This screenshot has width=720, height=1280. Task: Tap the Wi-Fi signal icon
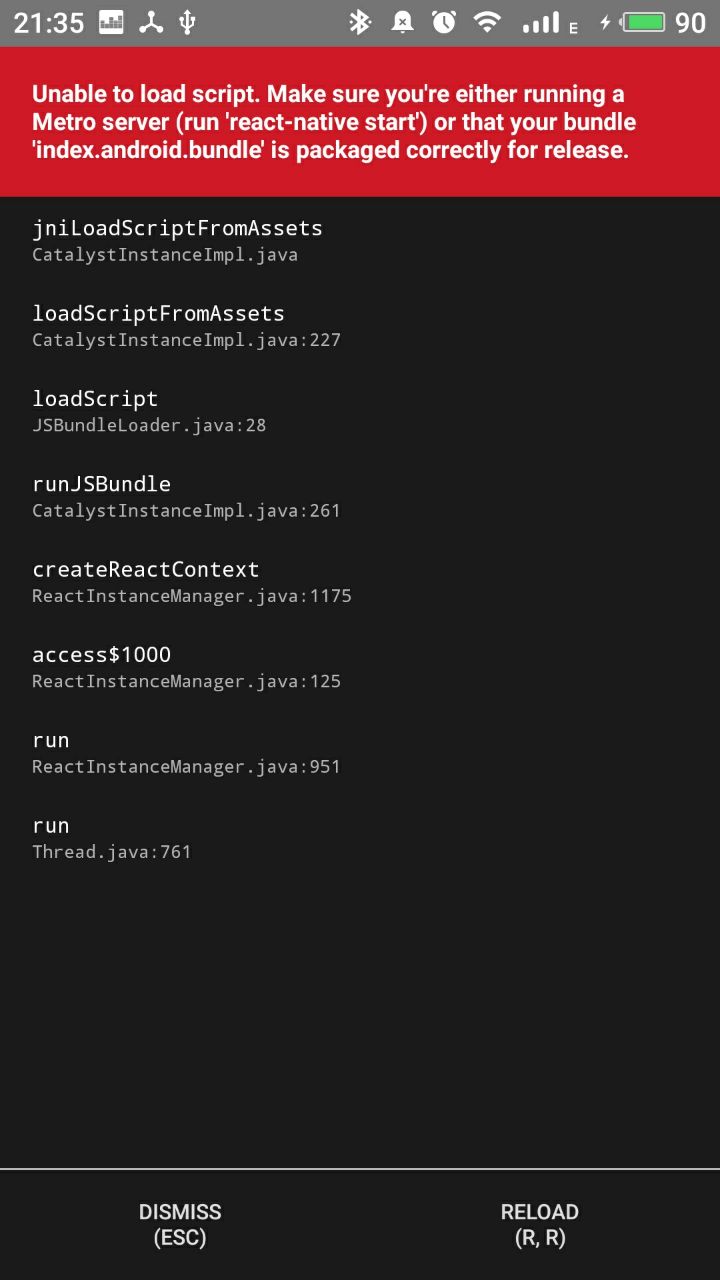pos(487,22)
